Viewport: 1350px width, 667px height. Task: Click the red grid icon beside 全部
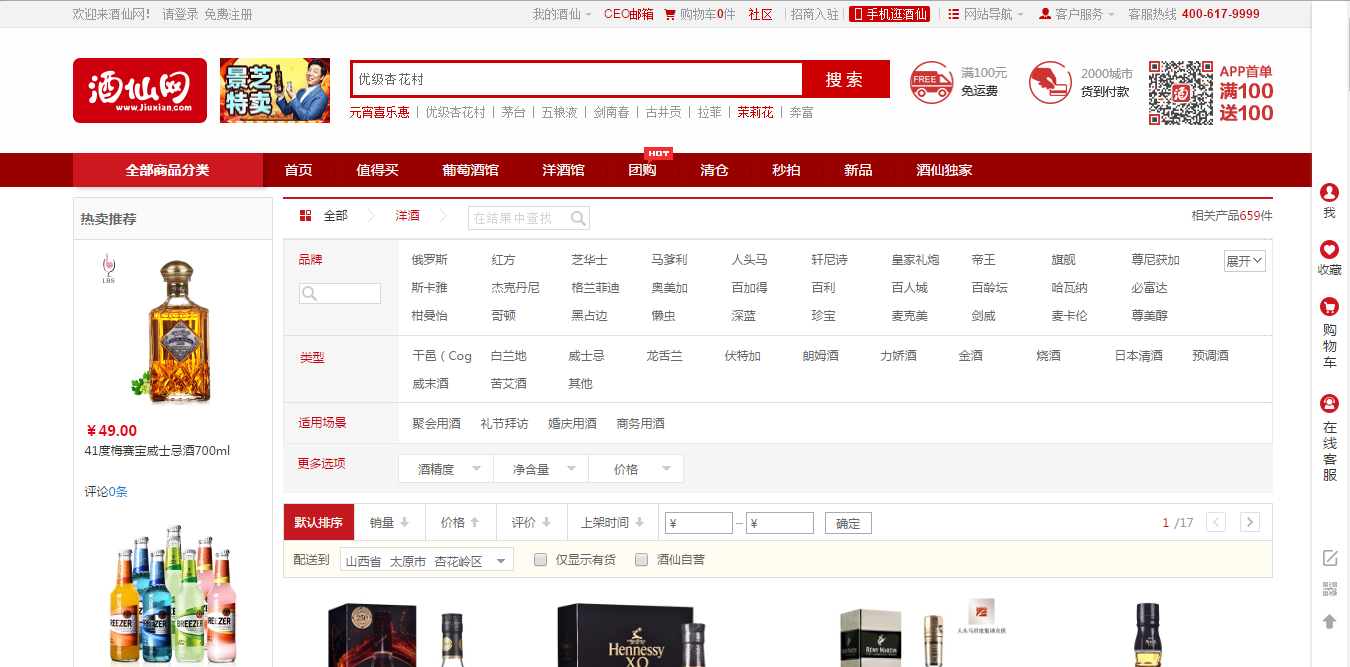click(x=306, y=216)
